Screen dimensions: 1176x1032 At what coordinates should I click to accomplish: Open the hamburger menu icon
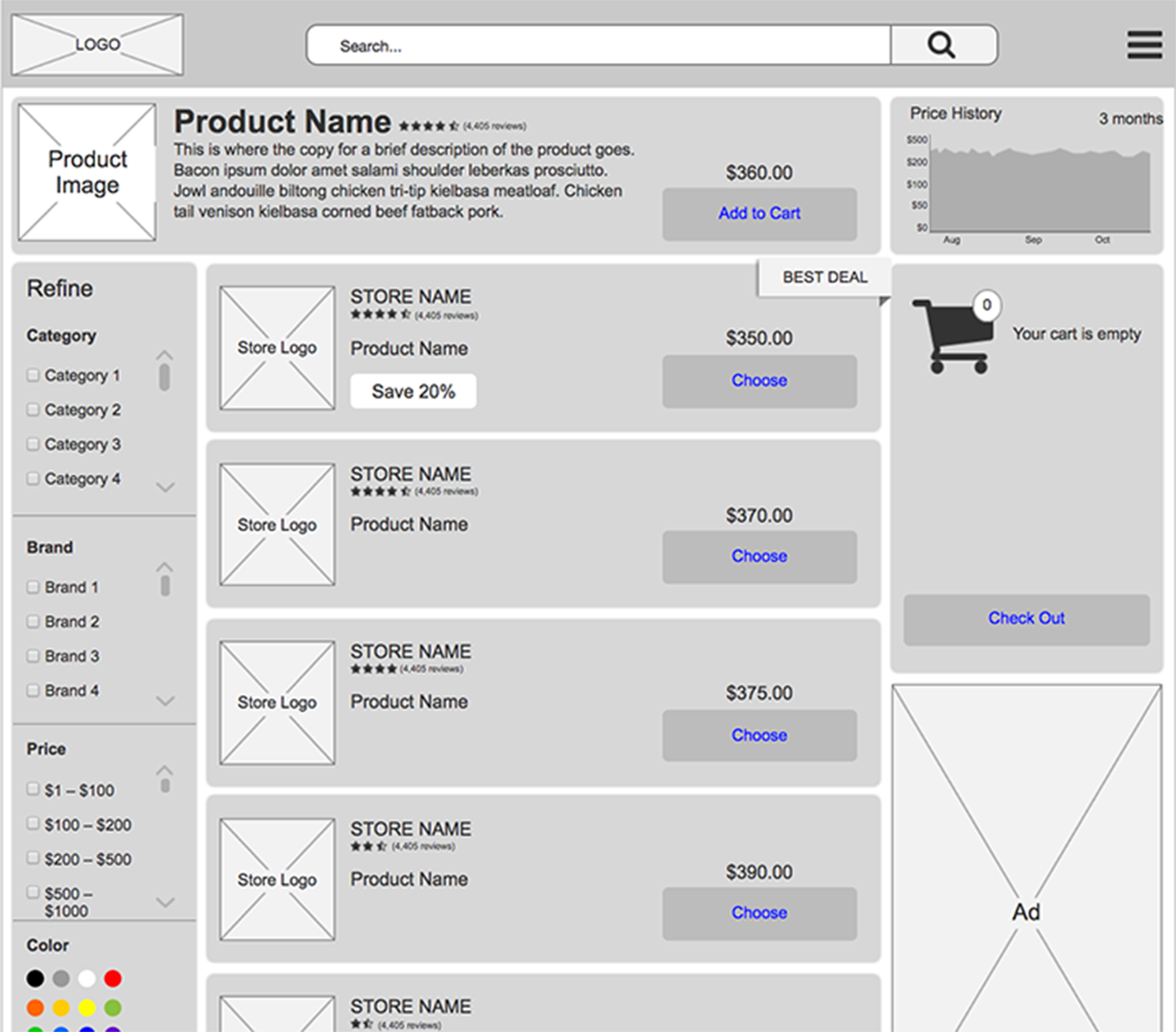[x=1145, y=45]
